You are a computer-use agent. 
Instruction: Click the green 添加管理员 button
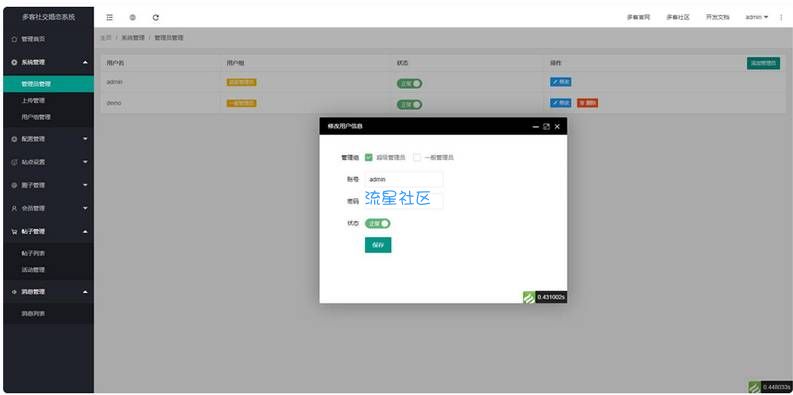point(763,63)
